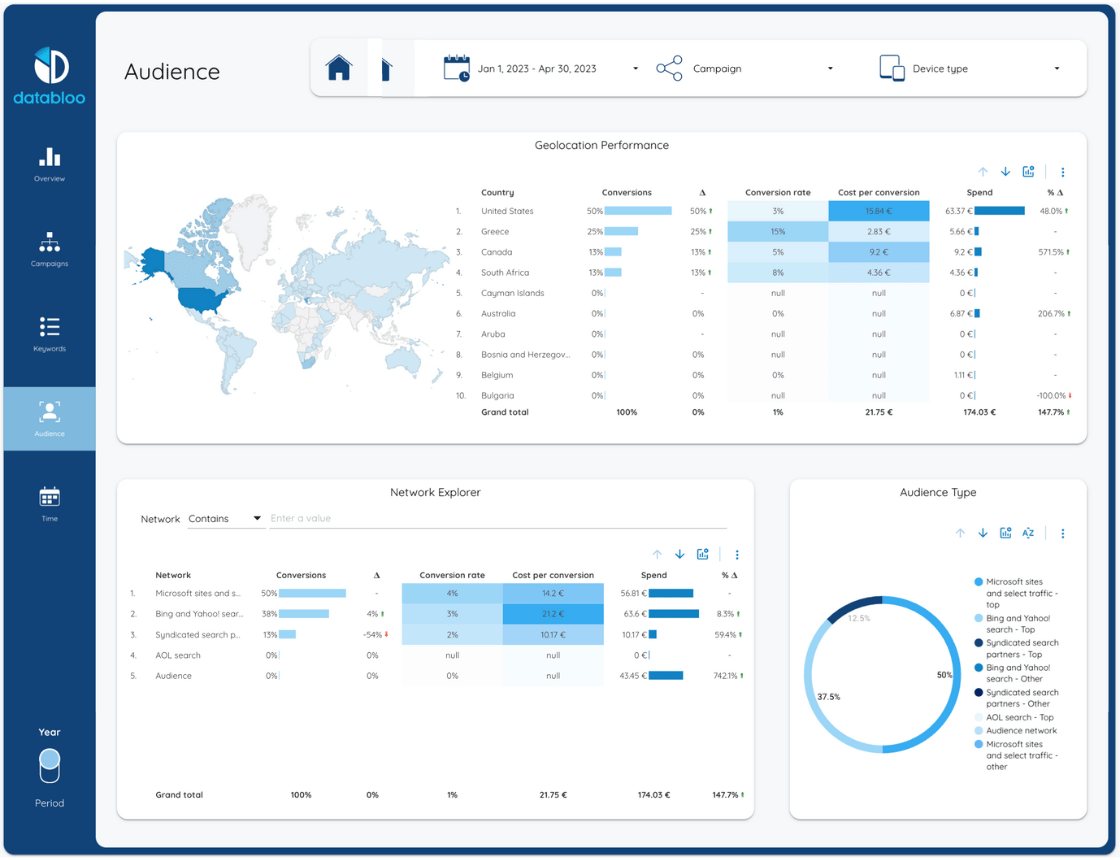
Task: Open the Overview page in sidebar
Action: (x=49, y=164)
